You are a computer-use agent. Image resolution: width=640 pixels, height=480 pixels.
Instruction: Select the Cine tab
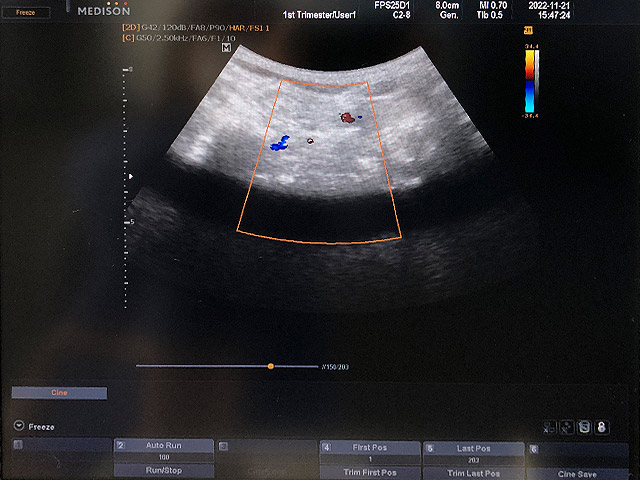click(59, 393)
